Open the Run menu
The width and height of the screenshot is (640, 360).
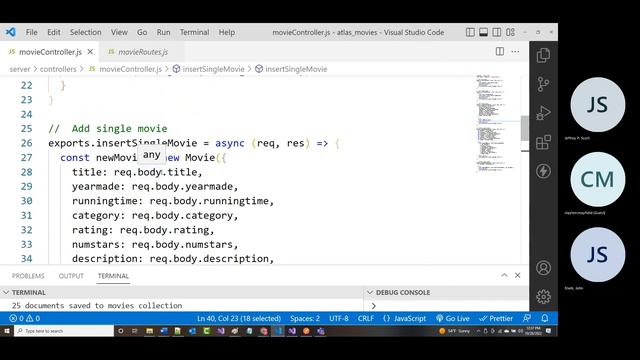pos(163,32)
